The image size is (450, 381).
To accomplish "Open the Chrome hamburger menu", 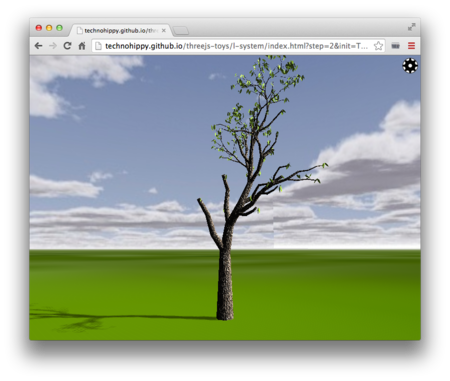I will click(411, 46).
